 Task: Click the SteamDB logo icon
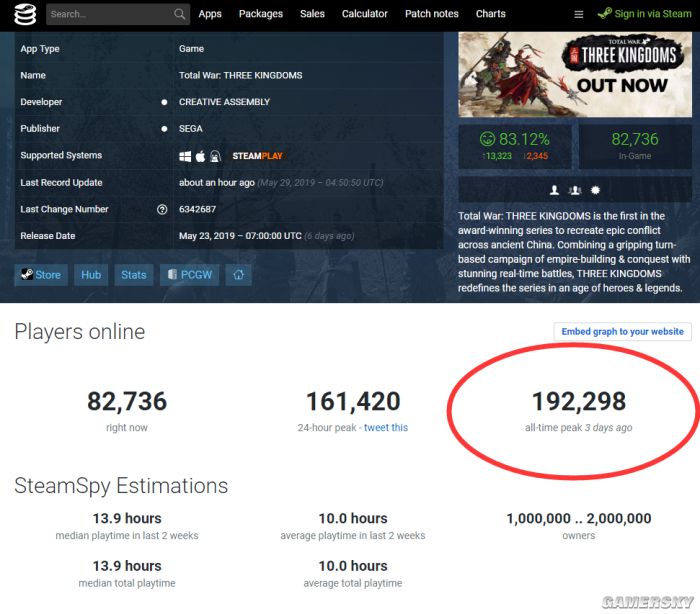(x=25, y=14)
